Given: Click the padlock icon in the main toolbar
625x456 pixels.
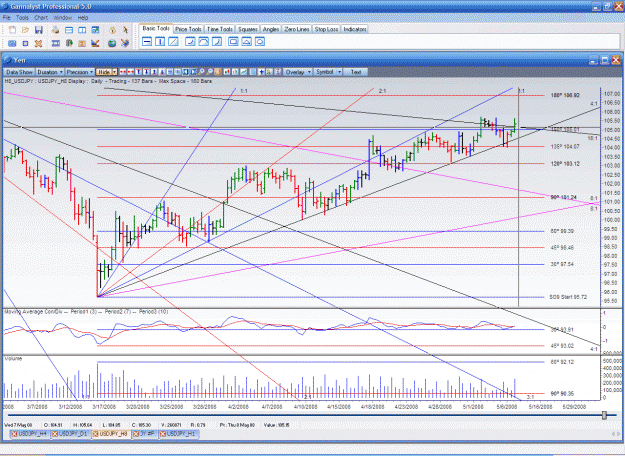Looking at the screenshot, I should [112, 30].
